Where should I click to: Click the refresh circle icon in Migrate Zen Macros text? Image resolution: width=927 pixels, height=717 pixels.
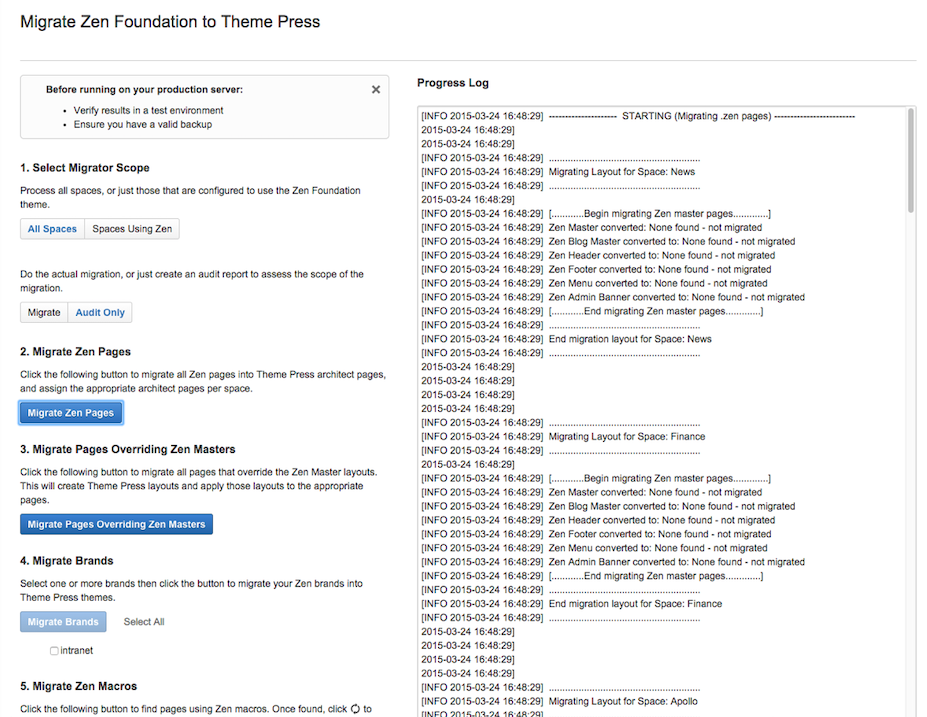pos(355,709)
